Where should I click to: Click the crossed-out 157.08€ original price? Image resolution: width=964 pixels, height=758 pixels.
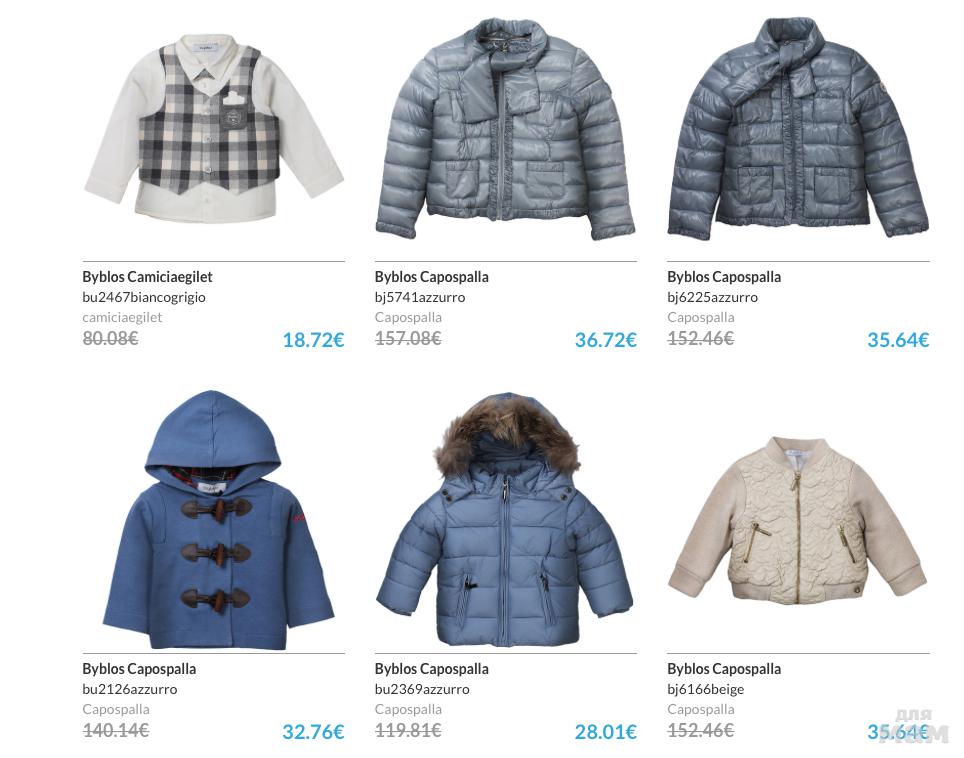pyautogui.click(x=408, y=339)
